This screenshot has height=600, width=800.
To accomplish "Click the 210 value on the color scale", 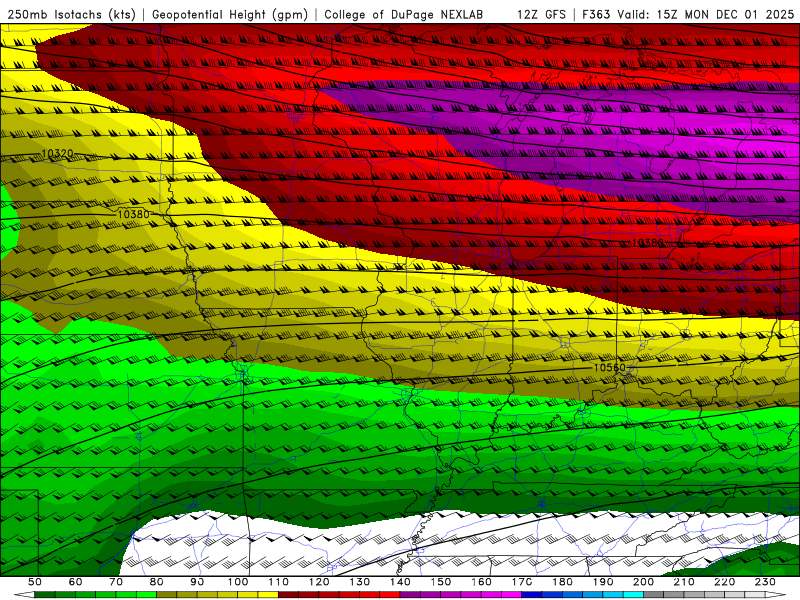I will point(684,582).
